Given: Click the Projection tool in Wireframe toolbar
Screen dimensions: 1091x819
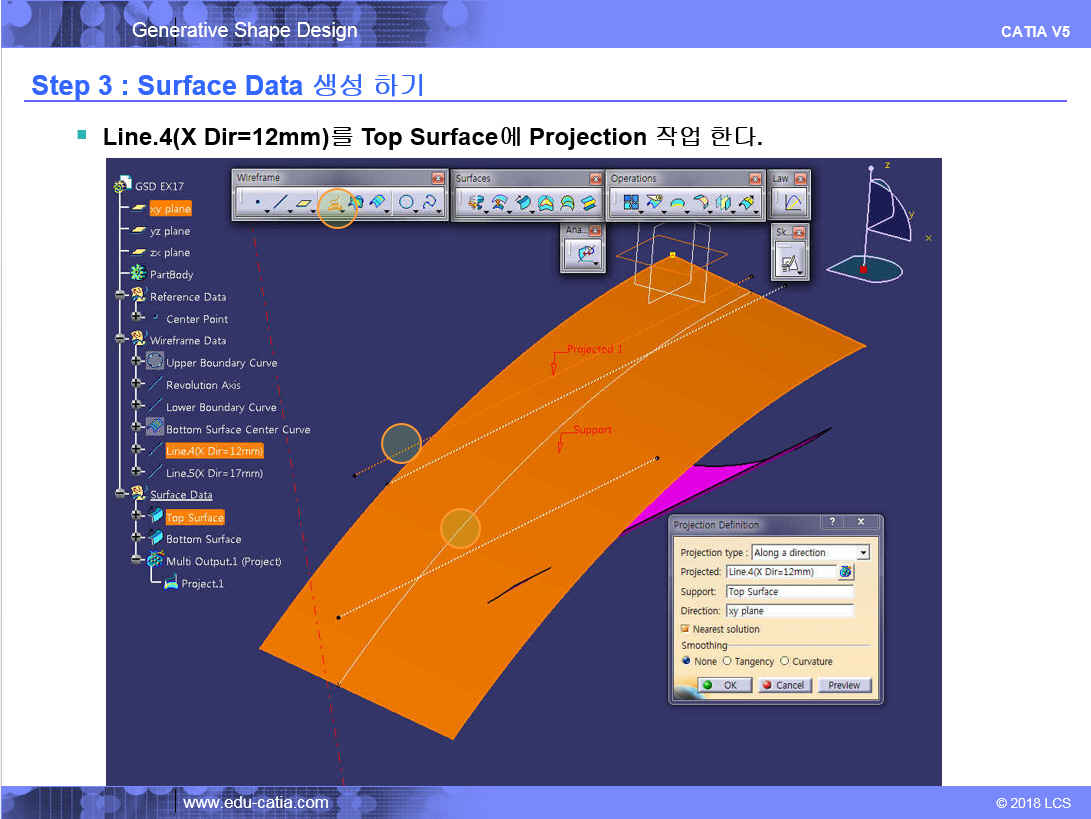Looking at the screenshot, I should (x=336, y=205).
